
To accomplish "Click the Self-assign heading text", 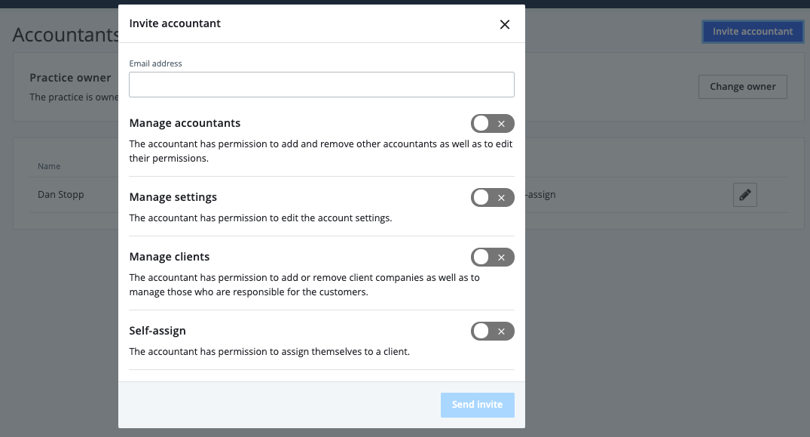I will tap(157, 331).
